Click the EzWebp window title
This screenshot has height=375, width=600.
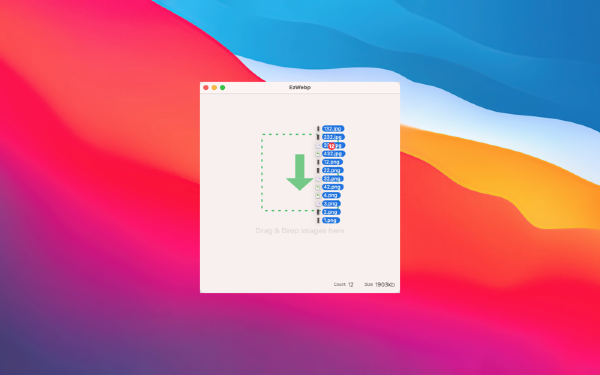point(300,87)
